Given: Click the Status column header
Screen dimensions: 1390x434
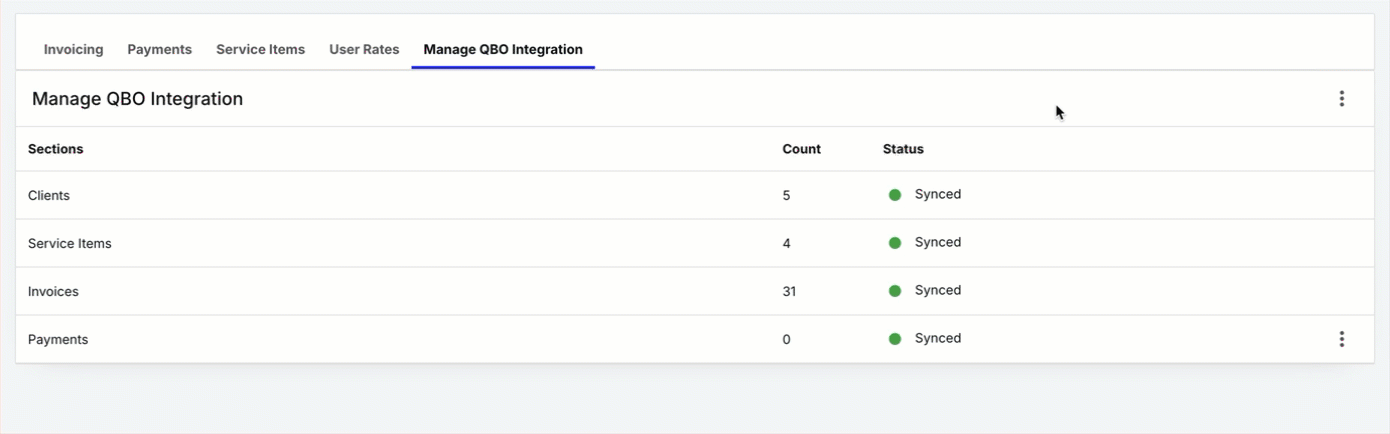Looking at the screenshot, I should pos(903,149).
